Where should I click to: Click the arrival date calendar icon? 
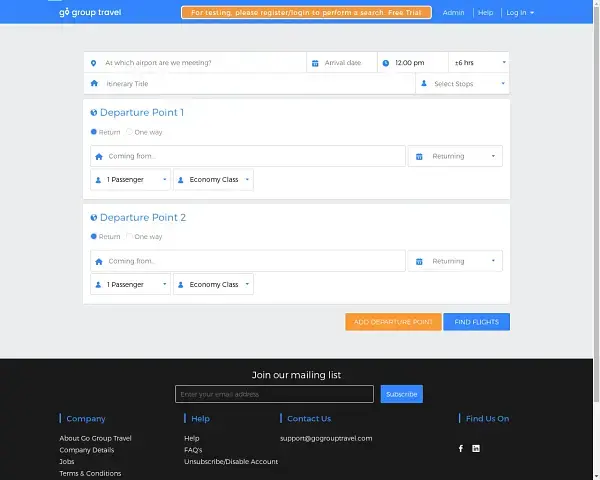point(315,63)
